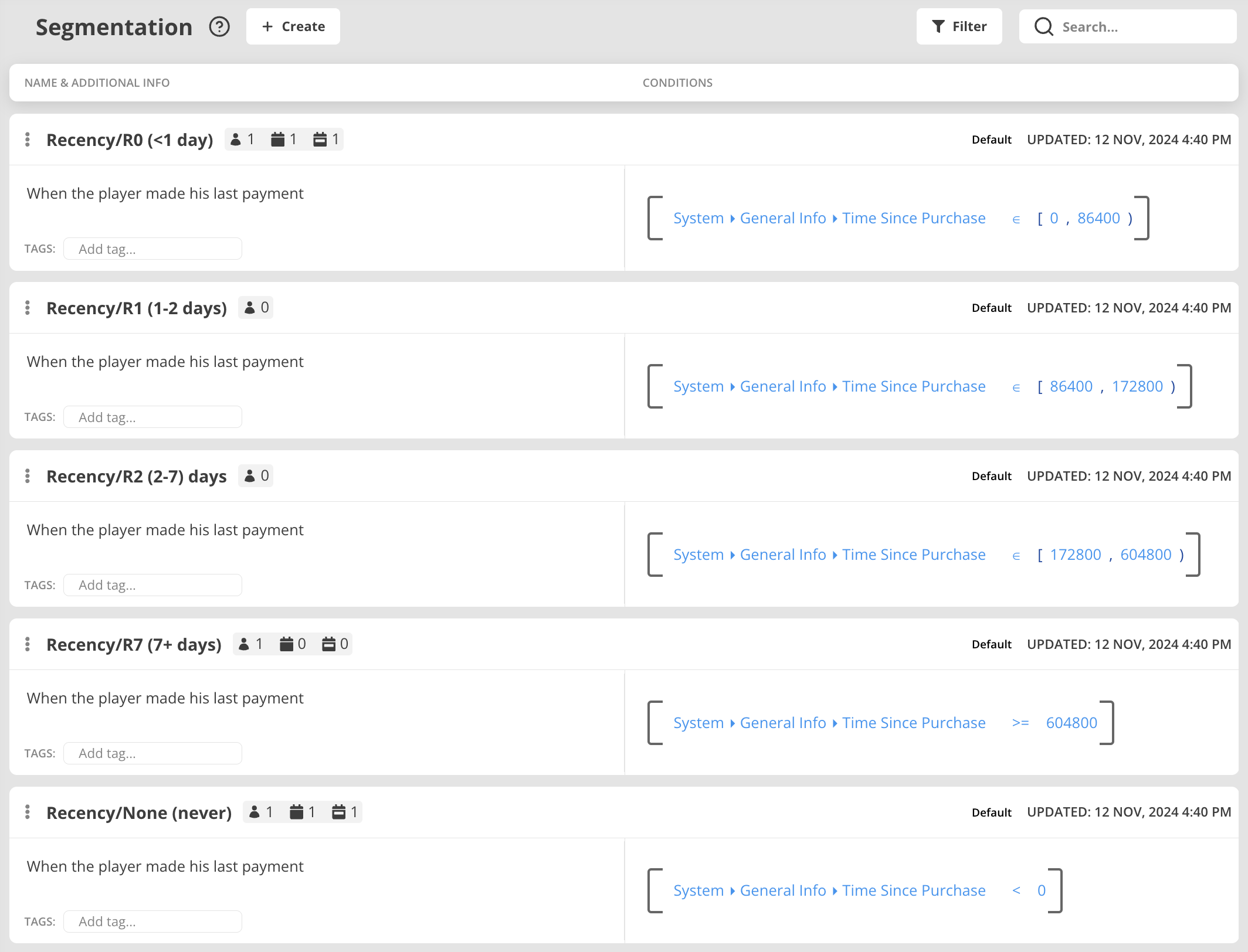Click player count icon on Recency/R0
Viewport: 1248px width, 952px height.
pyautogui.click(x=236, y=140)
